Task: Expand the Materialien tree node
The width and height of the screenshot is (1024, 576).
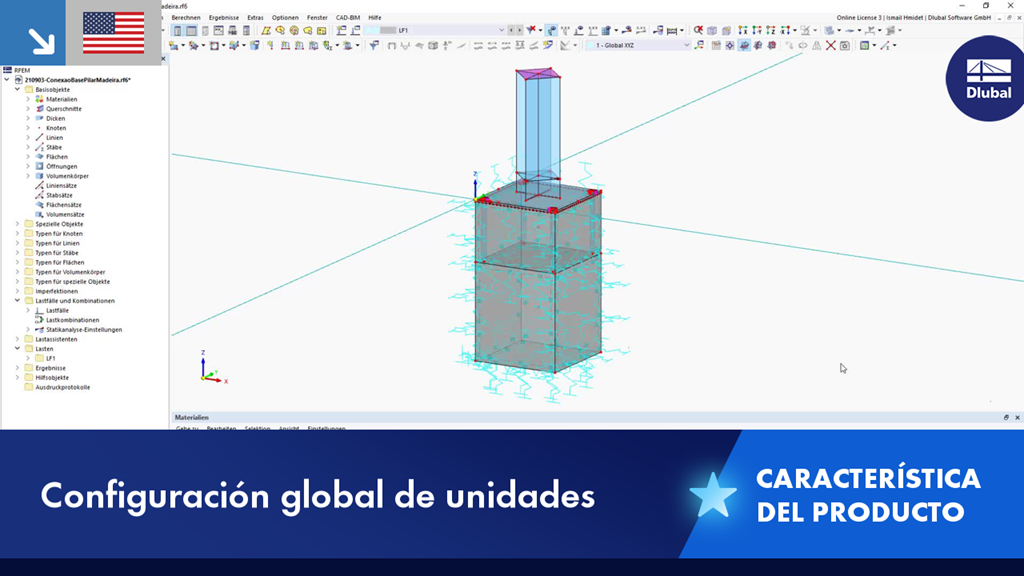Action: (28, 99)
